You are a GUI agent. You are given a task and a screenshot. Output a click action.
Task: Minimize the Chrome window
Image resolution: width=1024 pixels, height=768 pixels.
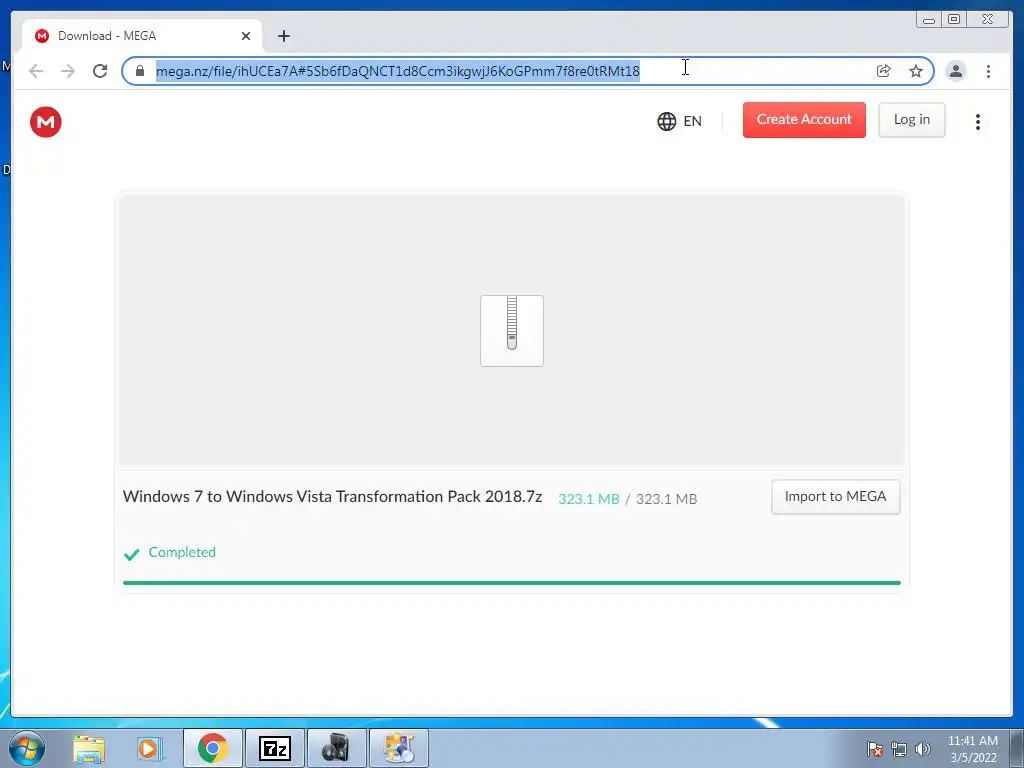[929, 20]
